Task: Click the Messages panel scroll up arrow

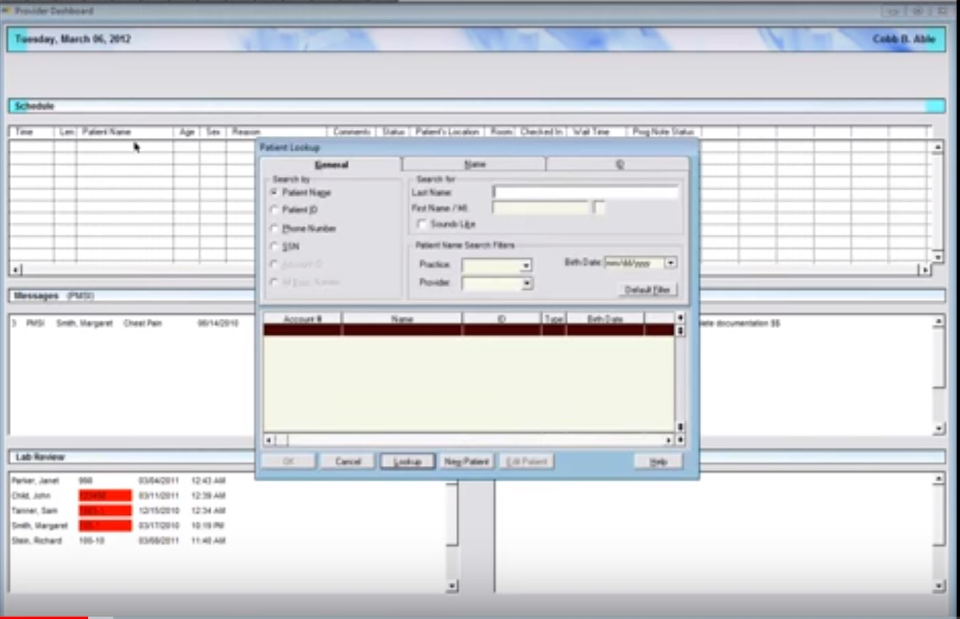Action: [x=939, y=321]
